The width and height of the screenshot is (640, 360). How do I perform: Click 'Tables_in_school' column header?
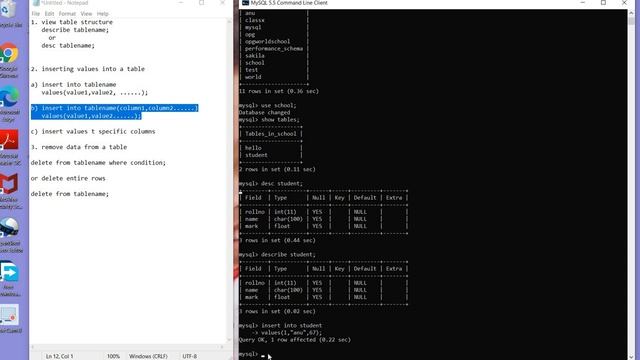271,133
